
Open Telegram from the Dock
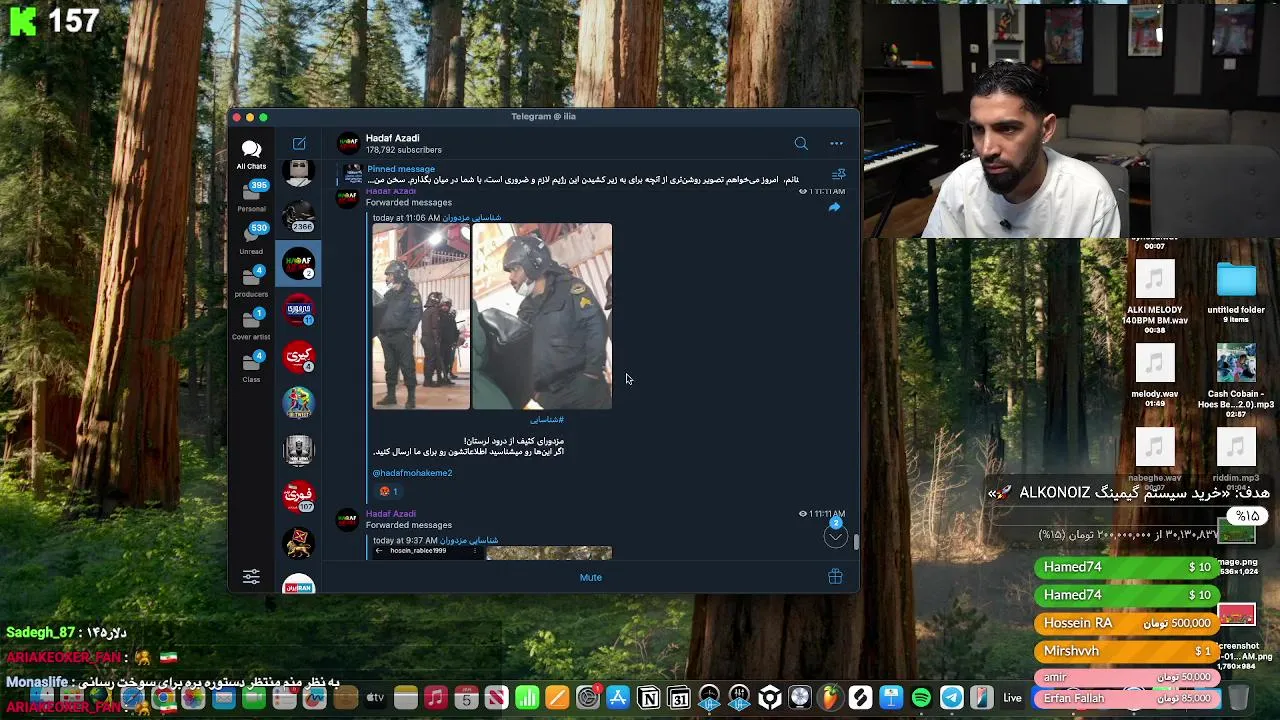[952, 697]
